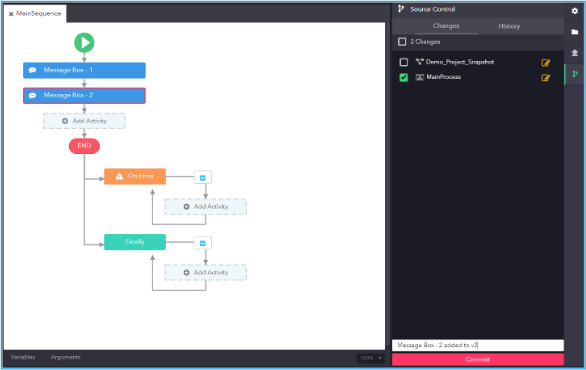Screen dimensions: 586x370
Task: Click the warning icon on On Error block
Action: [x=119, y=176]
